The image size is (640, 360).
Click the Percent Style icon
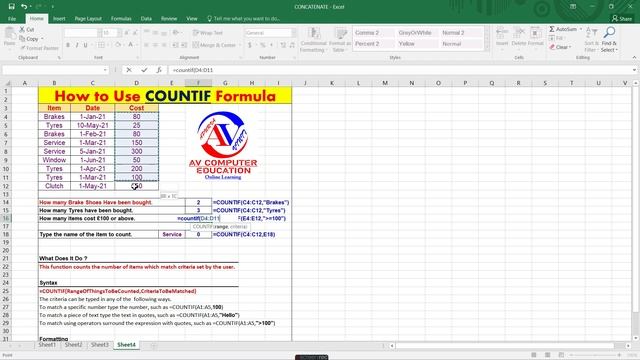pyautogui.click(x=262, y=45)
